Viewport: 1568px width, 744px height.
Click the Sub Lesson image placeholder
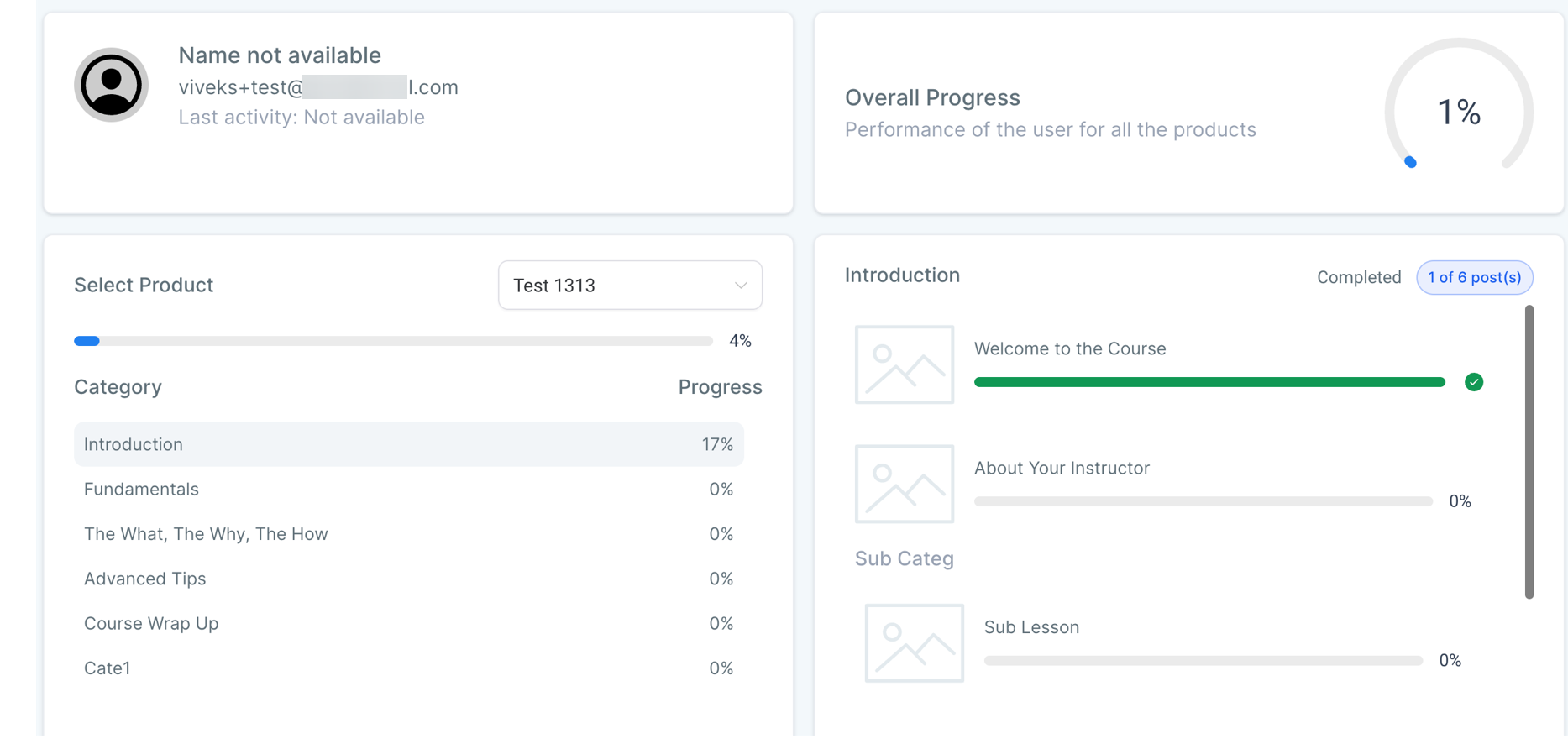914,643
